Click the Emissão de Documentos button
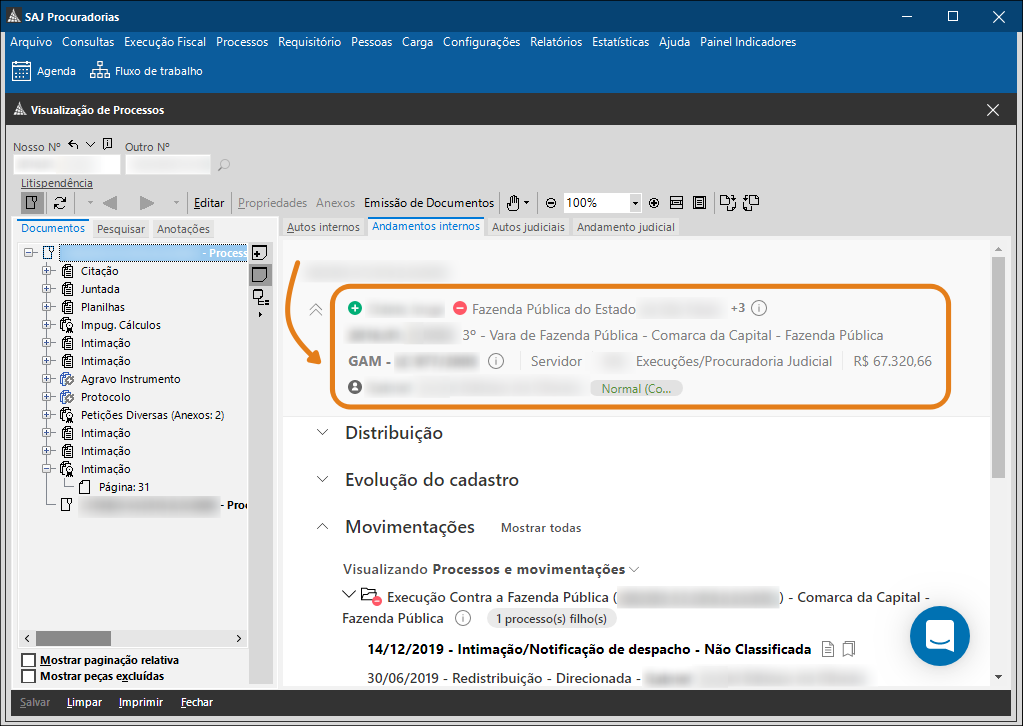The height and width of the screenshot is (726, 1023). click(x=429, y=203)
